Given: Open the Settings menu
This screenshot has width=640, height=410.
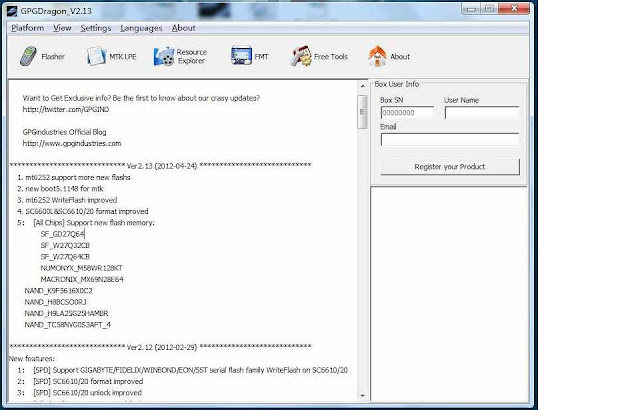Looking at the screenshot, I should pos(96,28).
